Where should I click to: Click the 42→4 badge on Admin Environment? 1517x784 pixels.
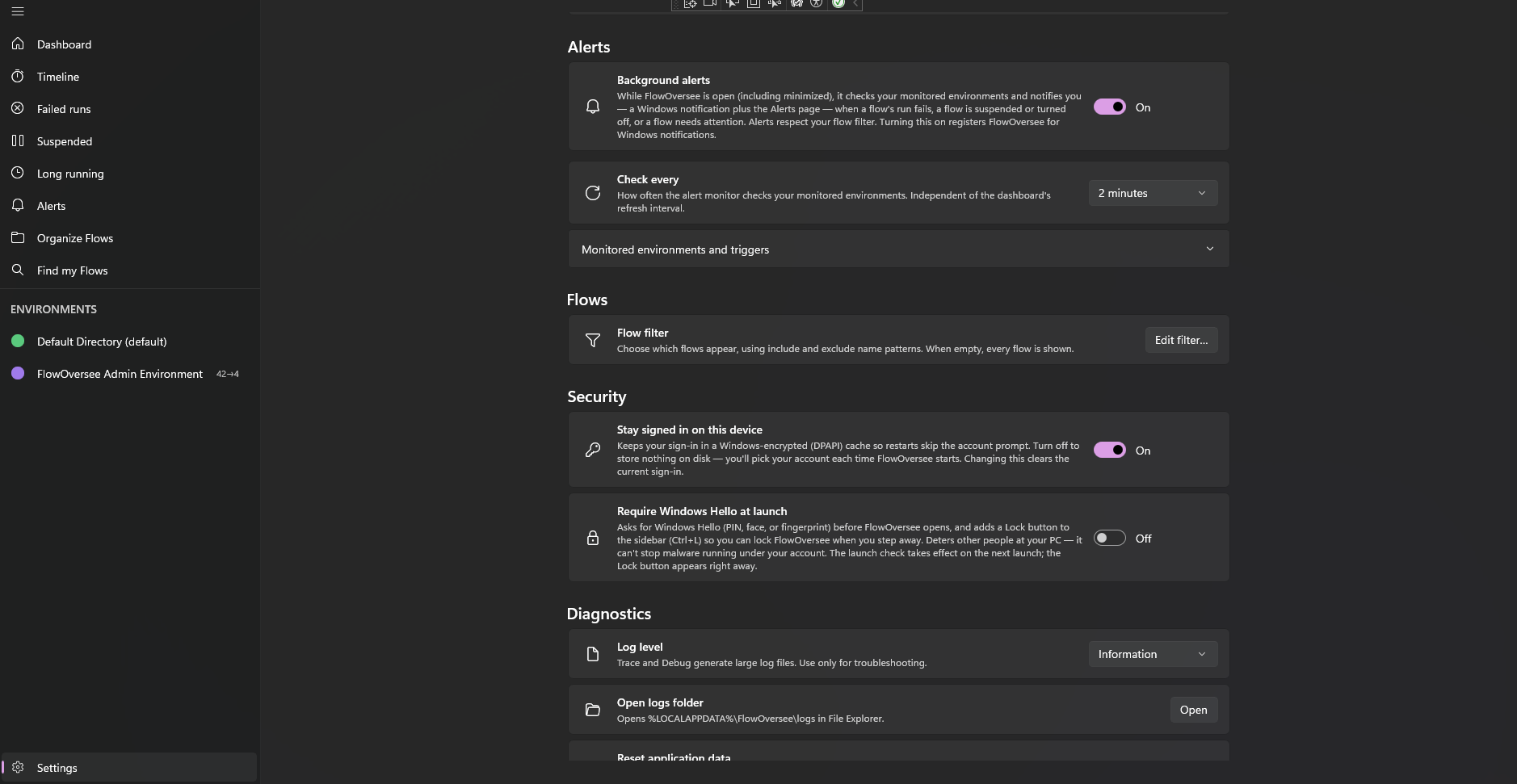click(227, 374)
